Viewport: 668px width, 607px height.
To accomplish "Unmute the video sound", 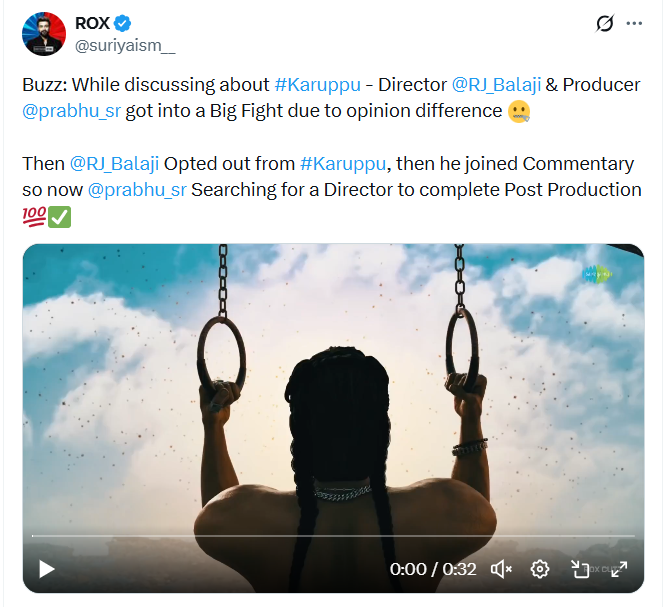I will tap(501, 569).
